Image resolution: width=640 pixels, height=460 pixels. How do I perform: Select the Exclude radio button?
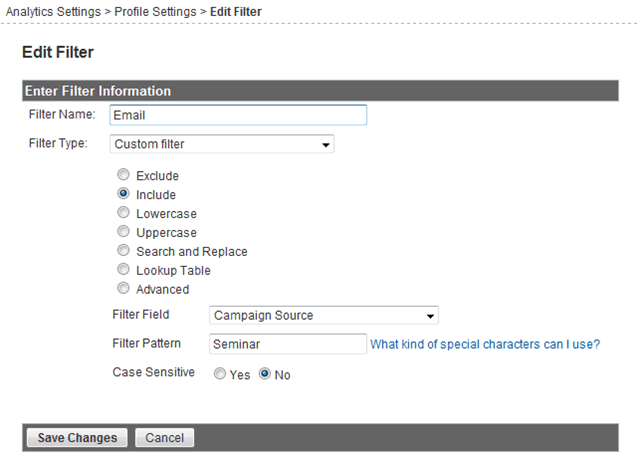pyautogui.click(x=123, y=175)
